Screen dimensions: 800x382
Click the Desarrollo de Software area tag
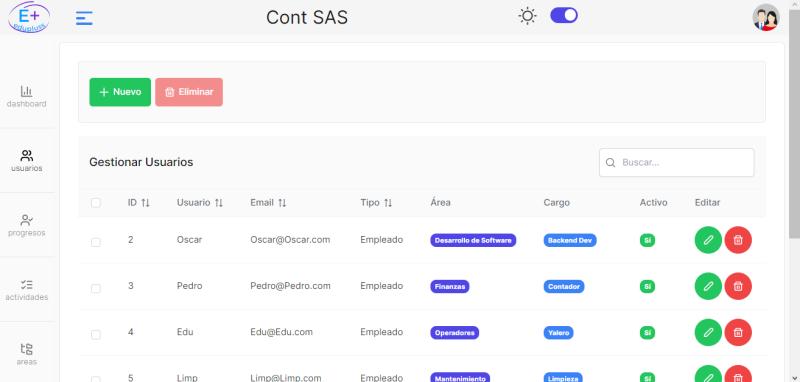(x=473, y=240)
